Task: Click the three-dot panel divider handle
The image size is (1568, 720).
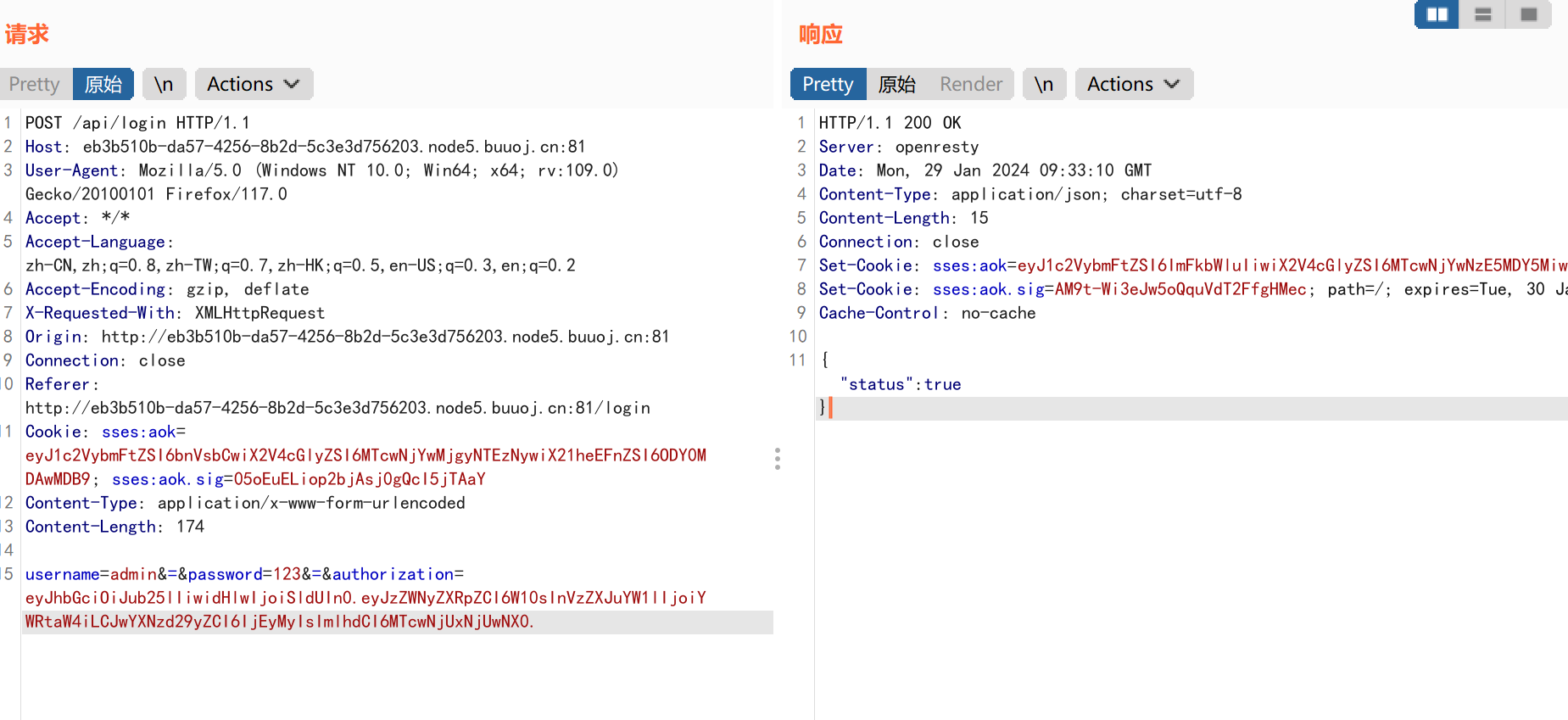Action: click(777, 459)
